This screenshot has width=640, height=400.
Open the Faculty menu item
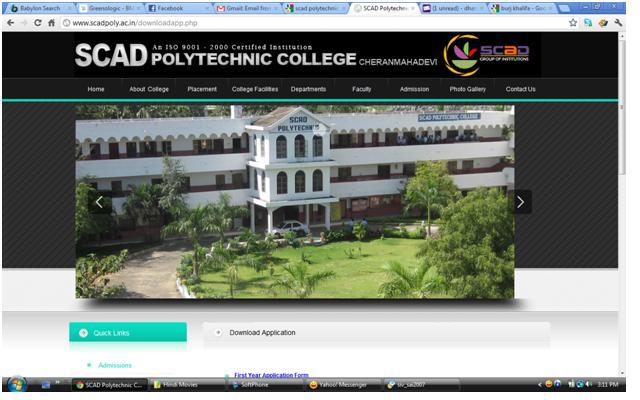pos(362,89)
